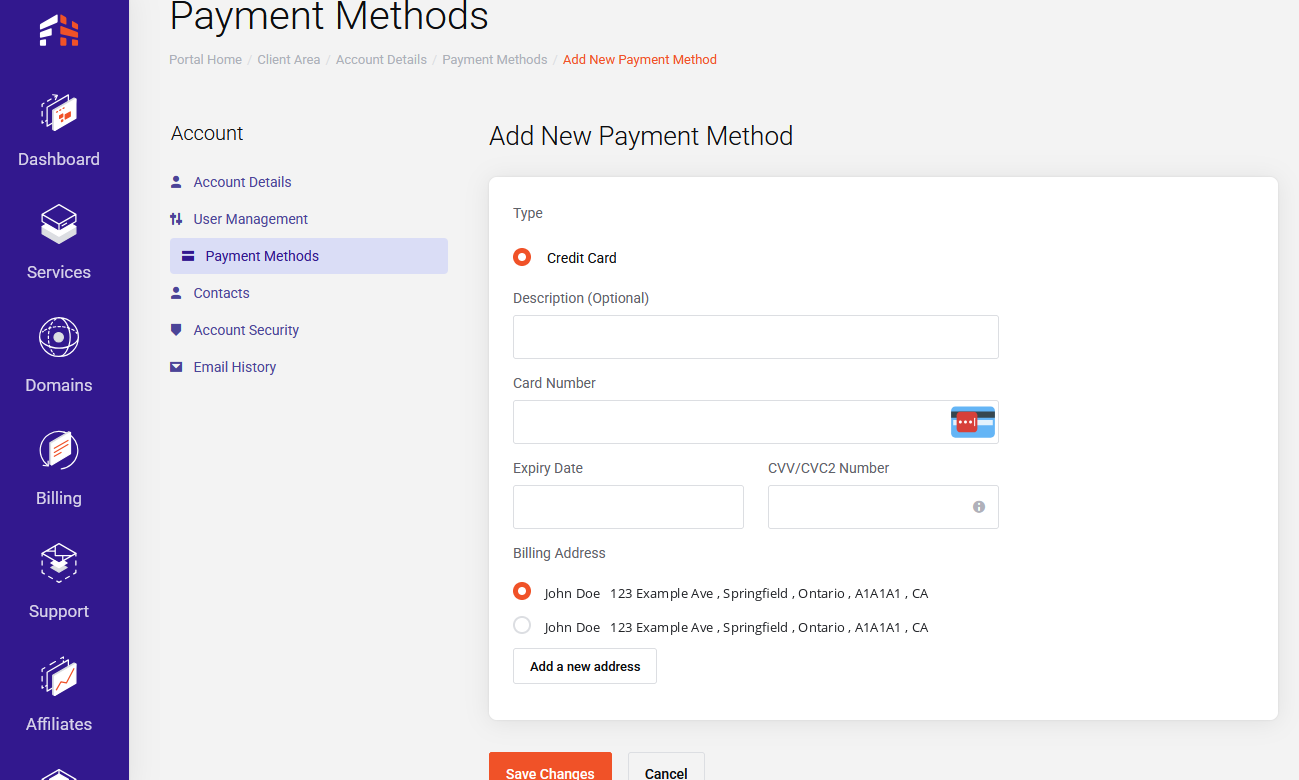
Task: Go to Support in the sidebar
Action: (59, 611)
